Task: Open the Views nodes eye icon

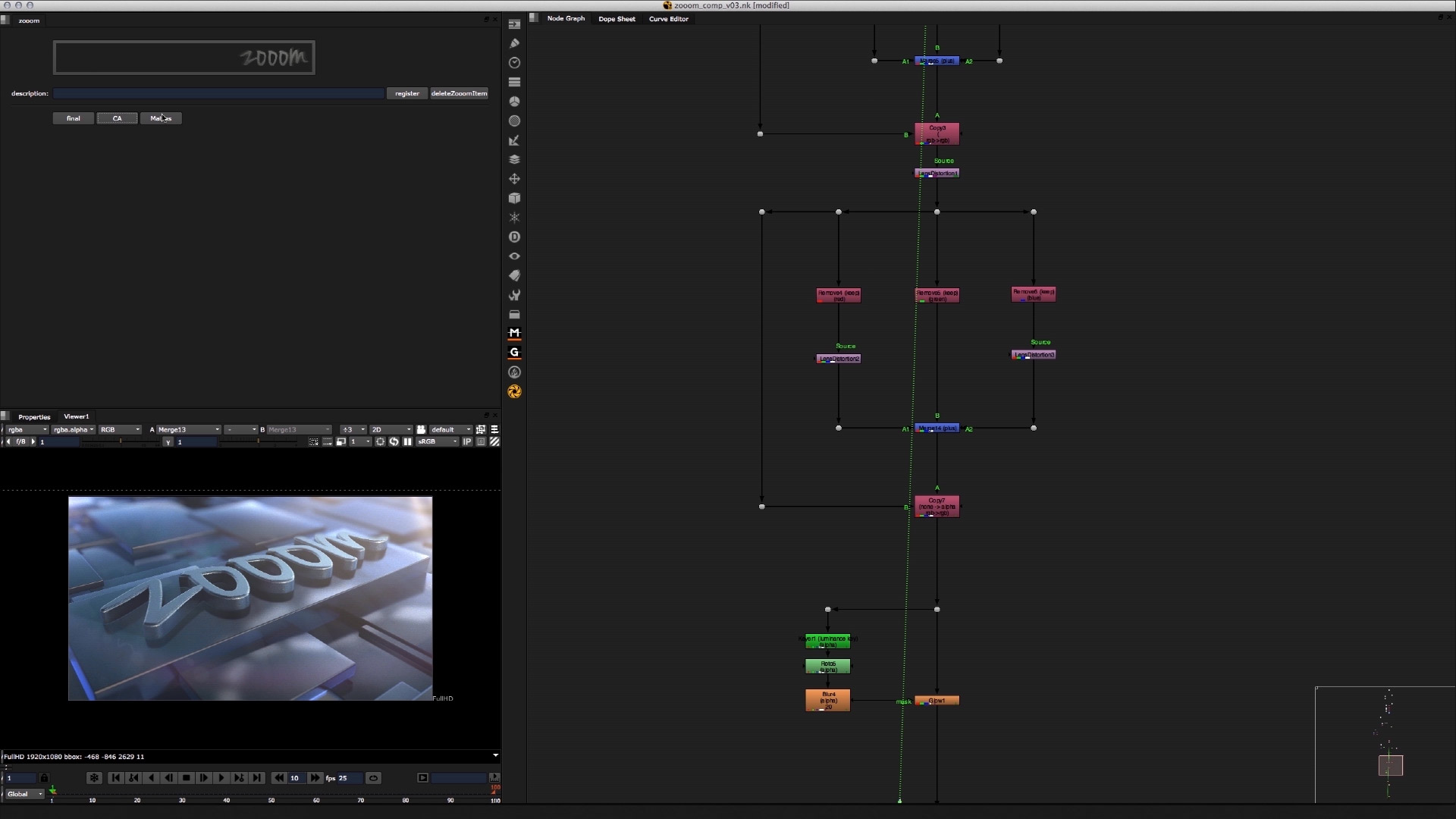Action: 514,256
